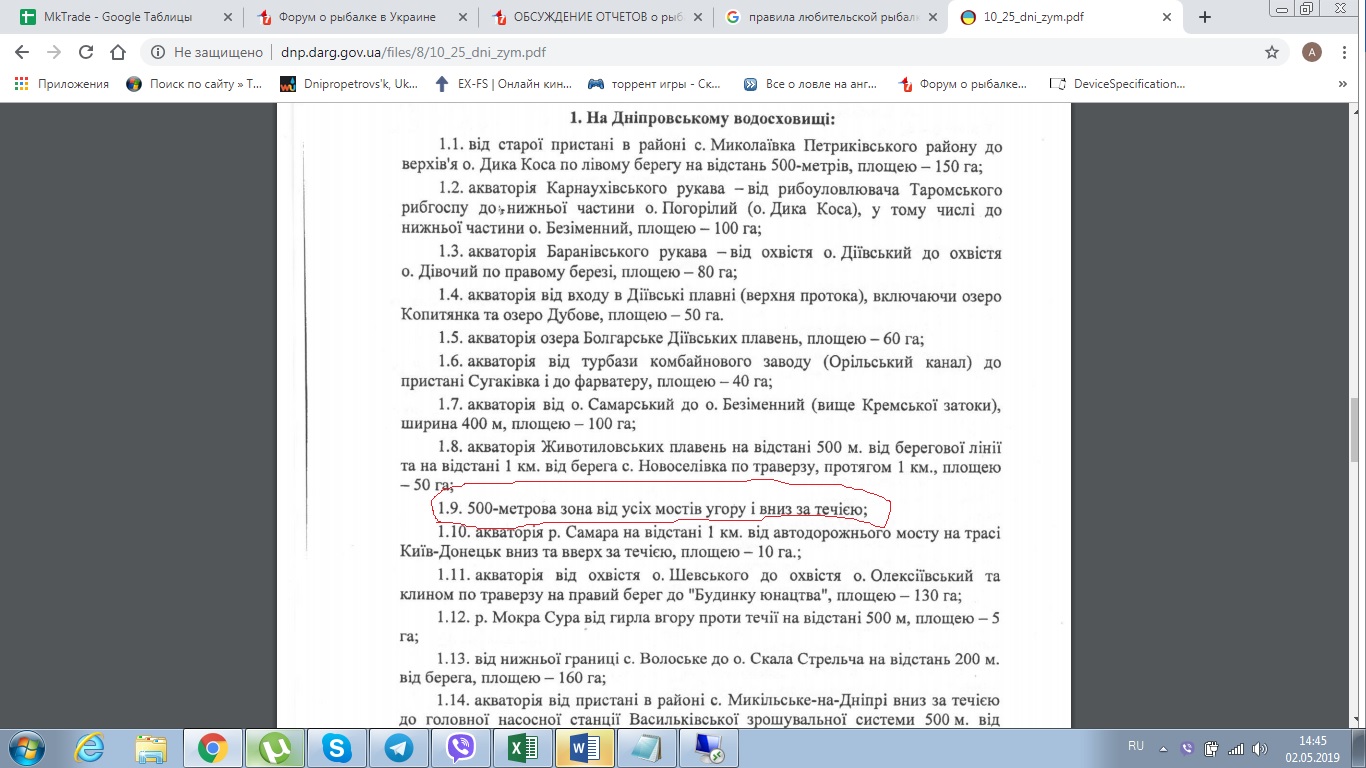
Task: Switch to Telegram in the taskbar
Action: [400, 747]
